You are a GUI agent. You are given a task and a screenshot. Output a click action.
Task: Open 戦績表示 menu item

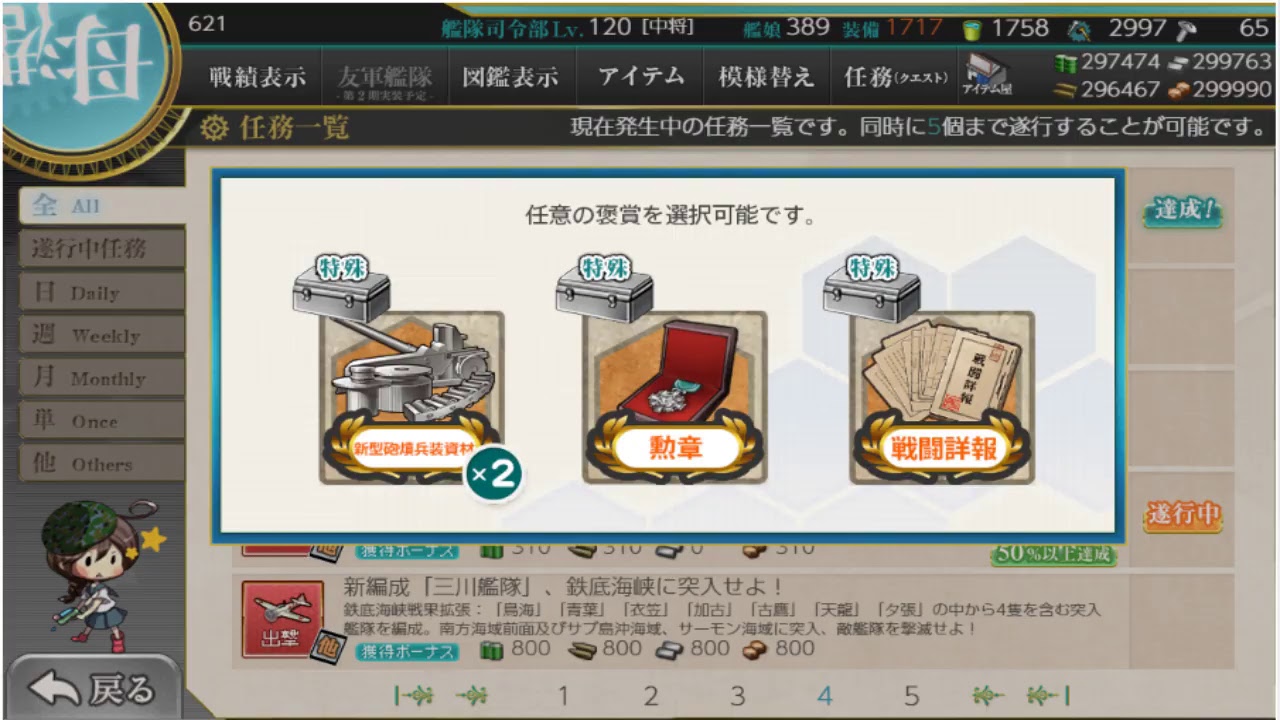257,77
